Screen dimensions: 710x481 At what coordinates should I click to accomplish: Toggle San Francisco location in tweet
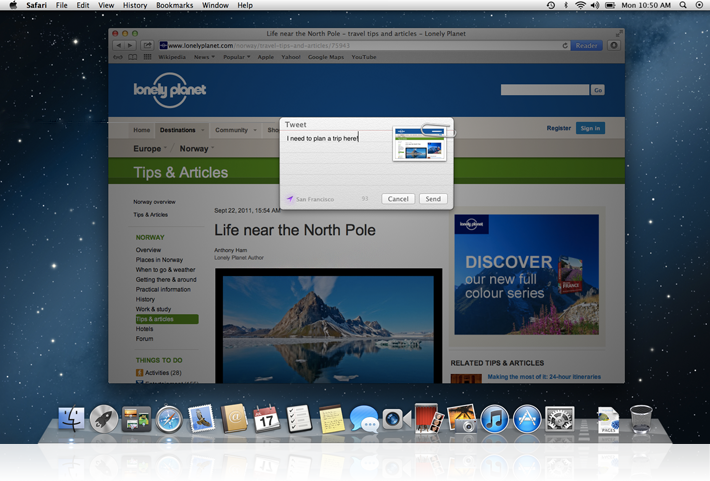[311, 199]
